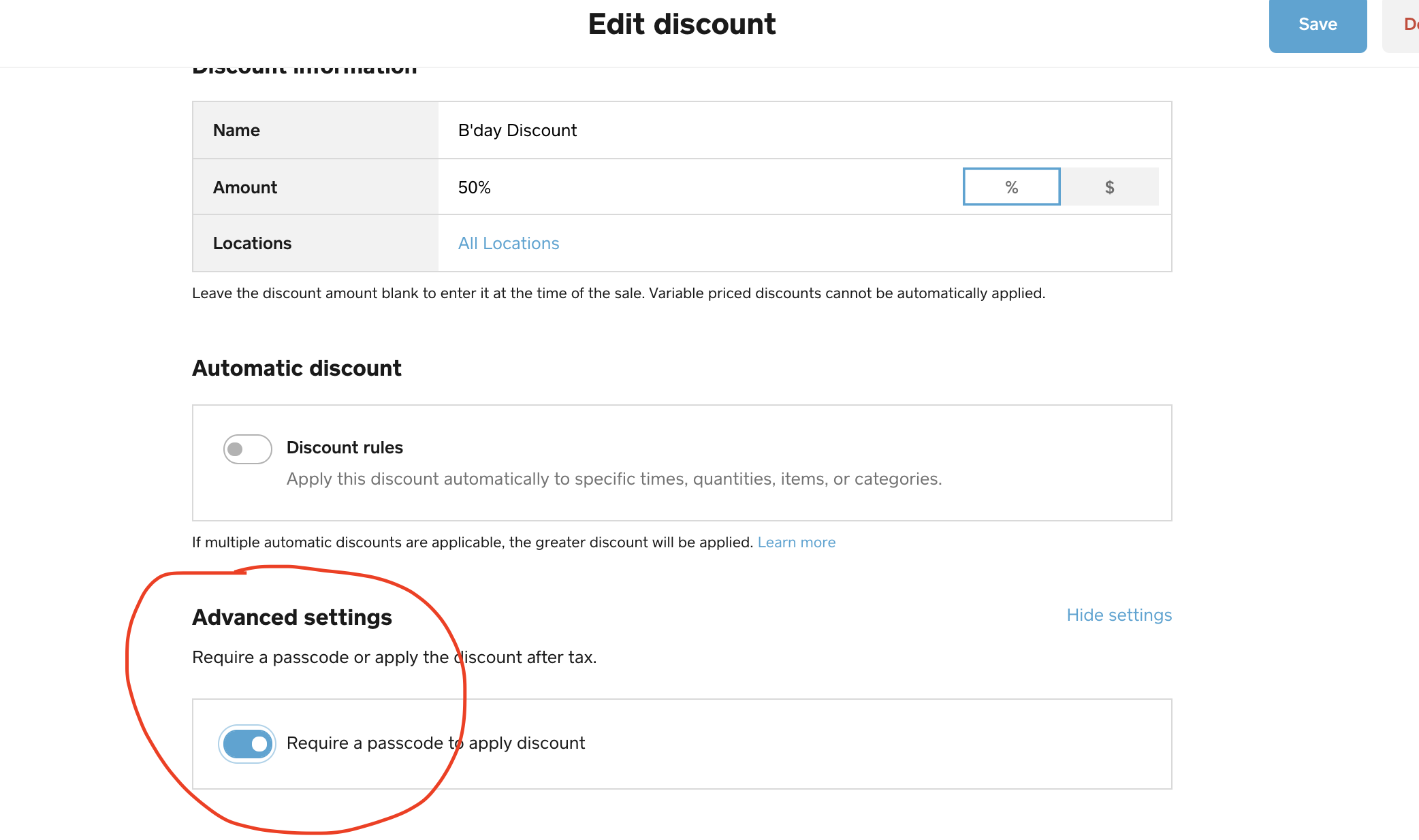1419x840 pixels.
Task: Click the Locations row label cell
Action: tap(315, 244)
